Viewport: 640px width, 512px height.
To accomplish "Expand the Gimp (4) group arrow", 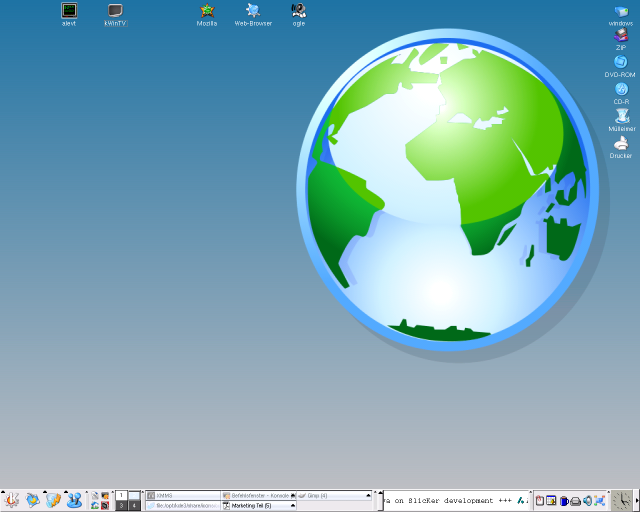I will [x=368, y=495].
